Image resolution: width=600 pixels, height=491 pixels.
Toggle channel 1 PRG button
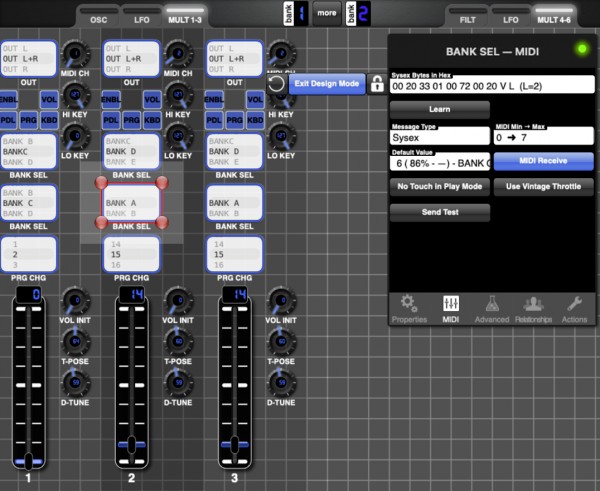tap(28, 120)
